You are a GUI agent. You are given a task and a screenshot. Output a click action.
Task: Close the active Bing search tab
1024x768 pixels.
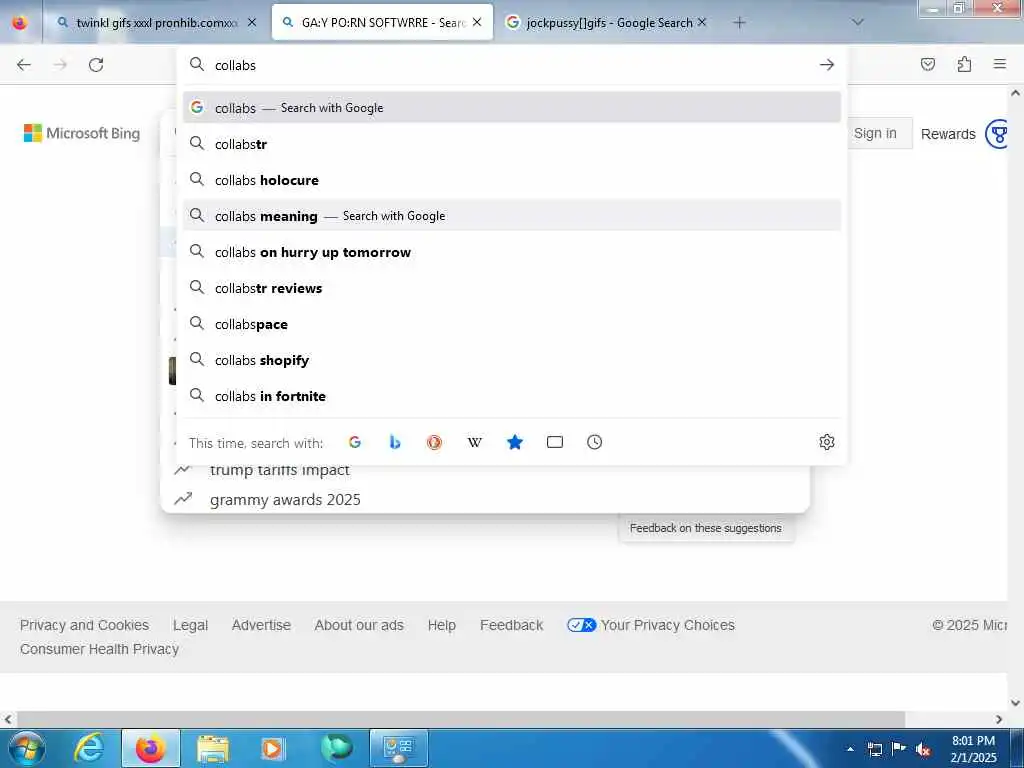pos(477,22)
